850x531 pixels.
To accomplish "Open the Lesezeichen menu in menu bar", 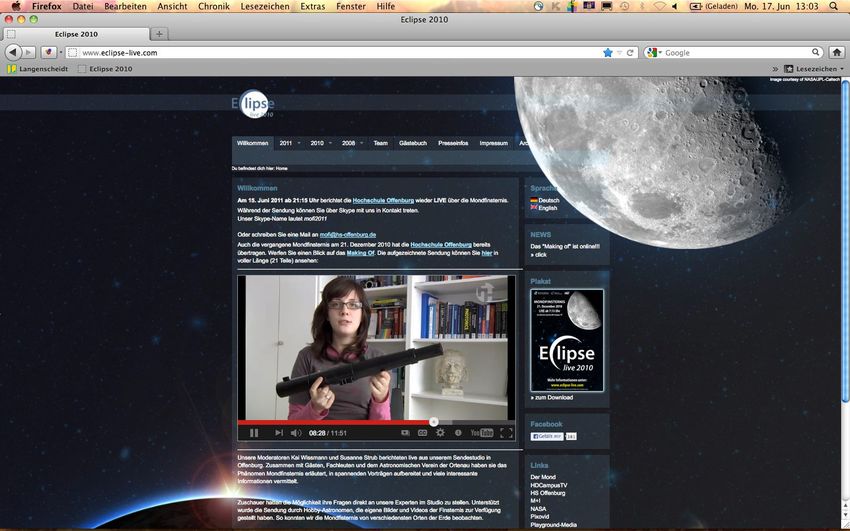I will (x=265, y=7).
